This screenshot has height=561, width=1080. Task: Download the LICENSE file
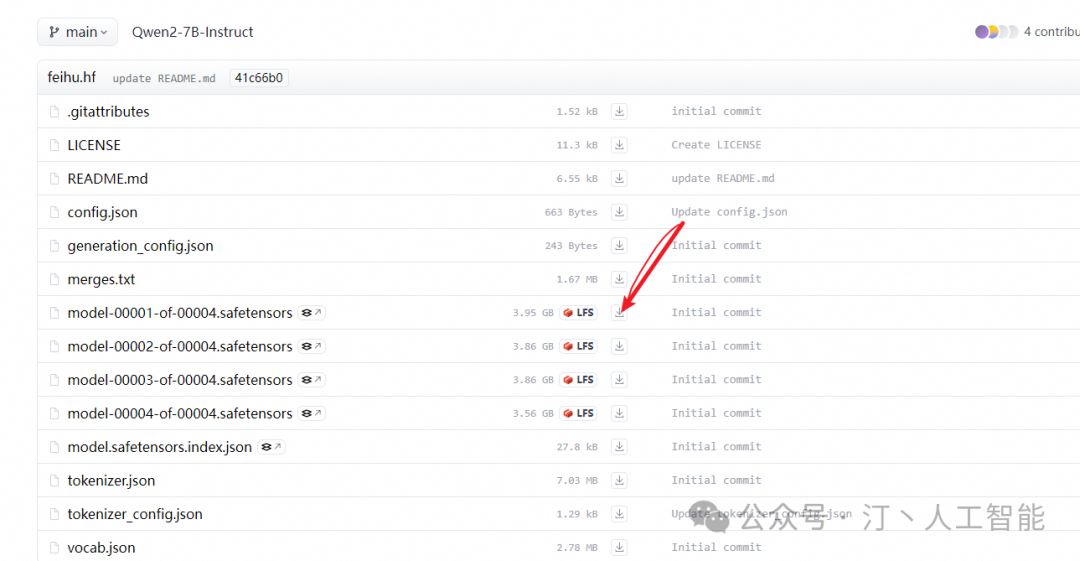(619, 145)
